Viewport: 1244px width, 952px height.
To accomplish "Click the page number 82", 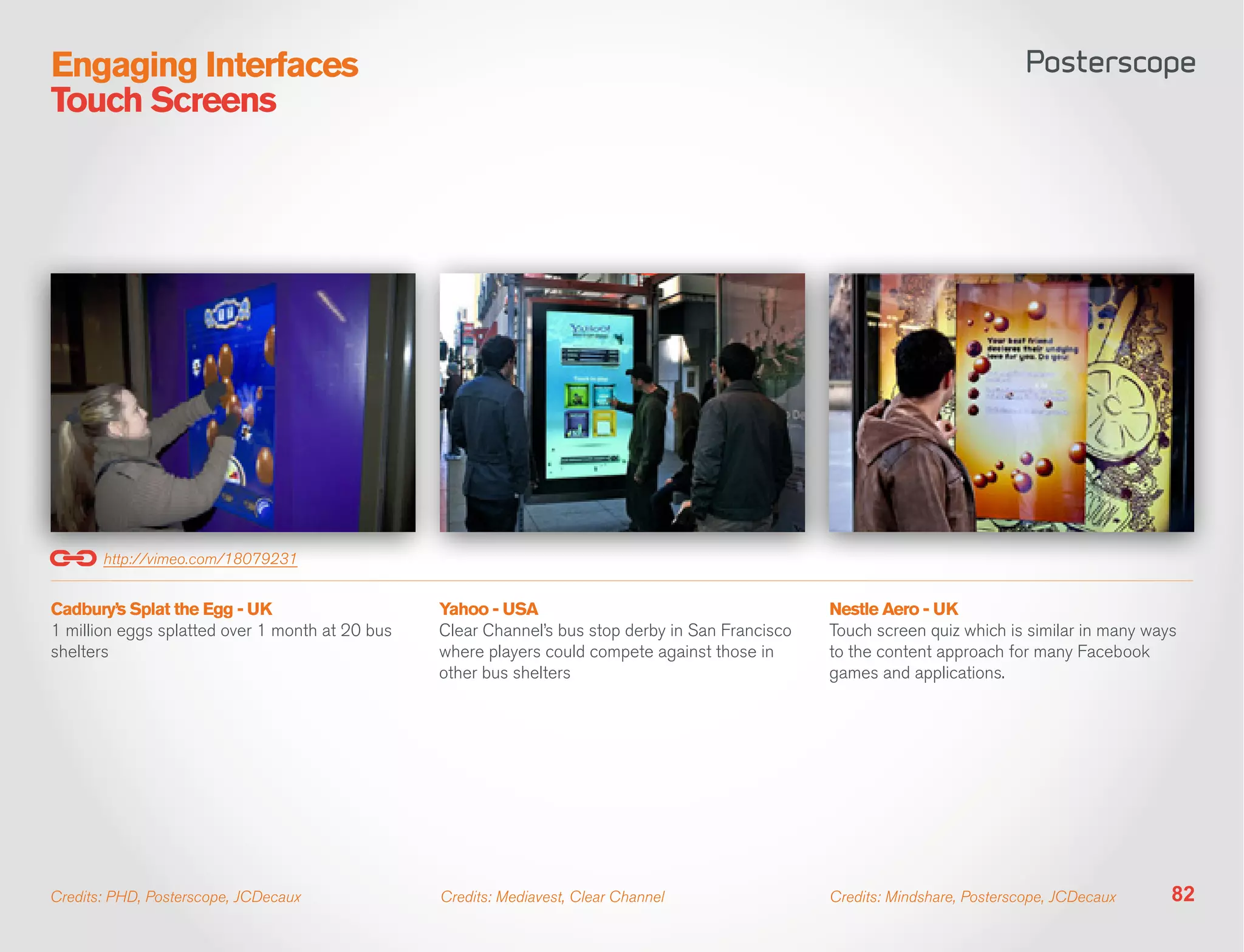I will point(1182,894).
